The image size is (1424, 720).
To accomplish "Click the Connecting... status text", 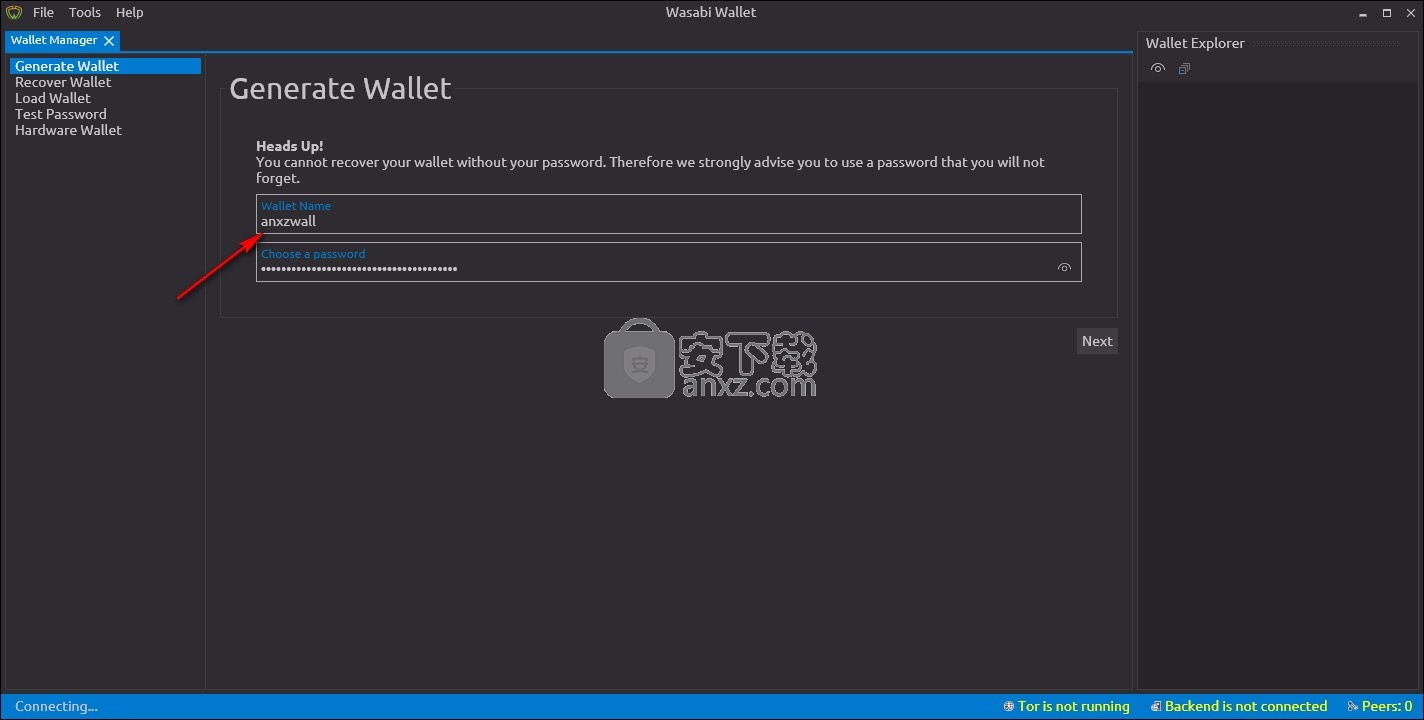I will (56, 706).
